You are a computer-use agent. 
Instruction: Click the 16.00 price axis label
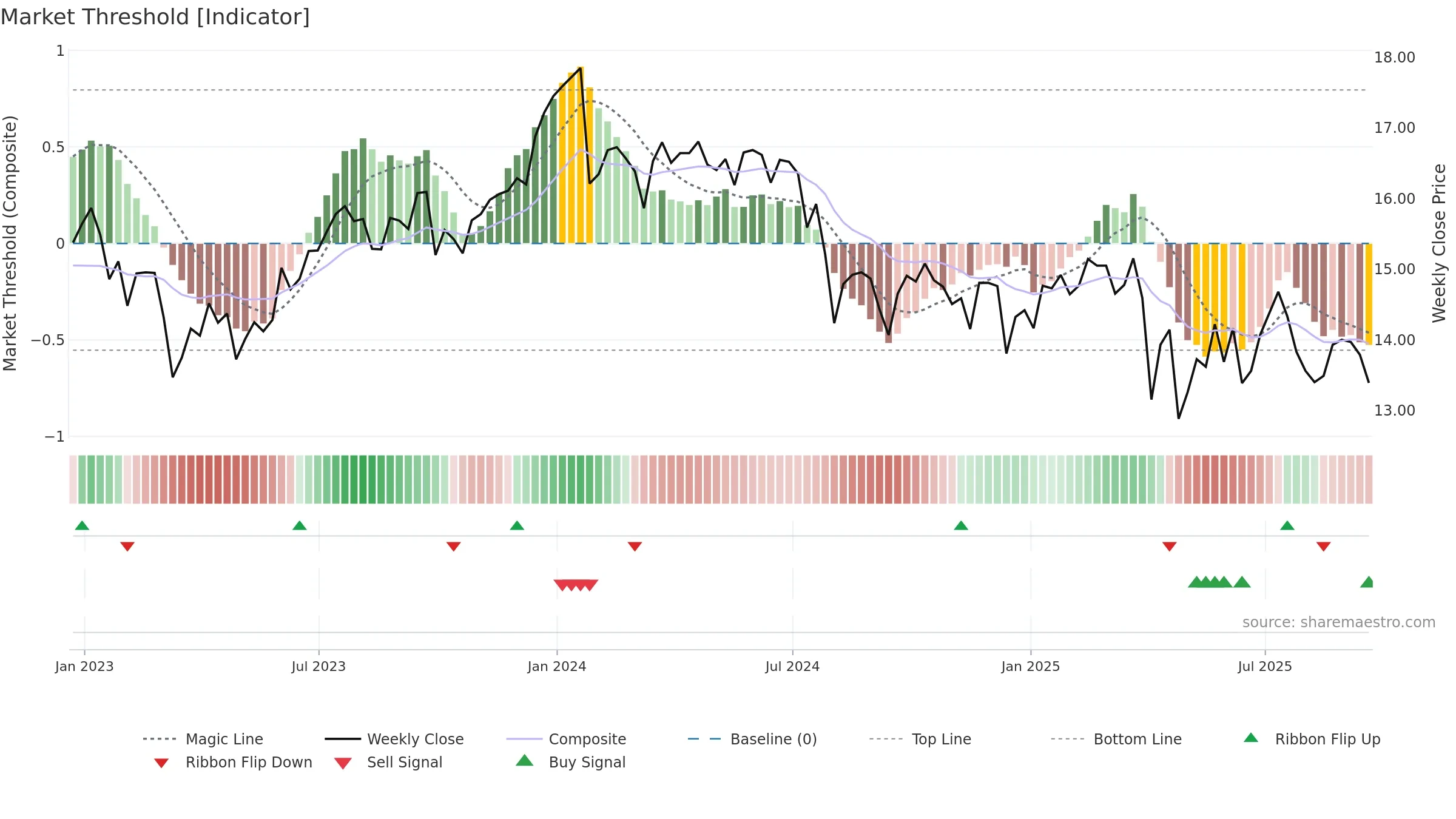pyautogui.click(x=1395, y=199)
